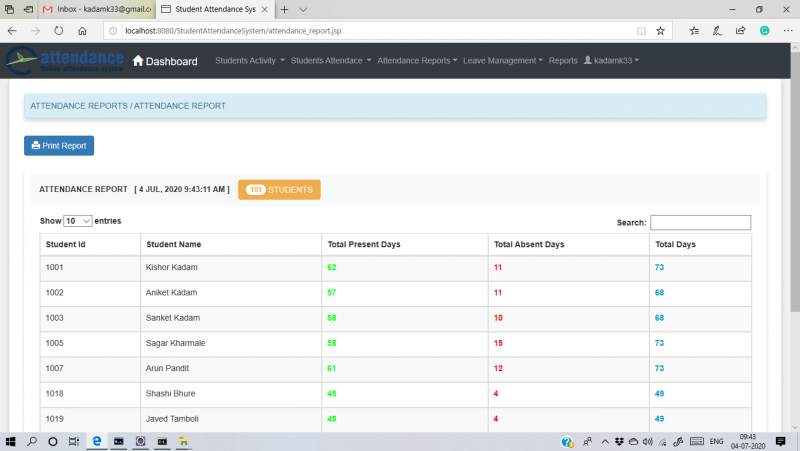Click the ENG language indicator
Viewport: 800px width, 451px height.
click(716, 442)
